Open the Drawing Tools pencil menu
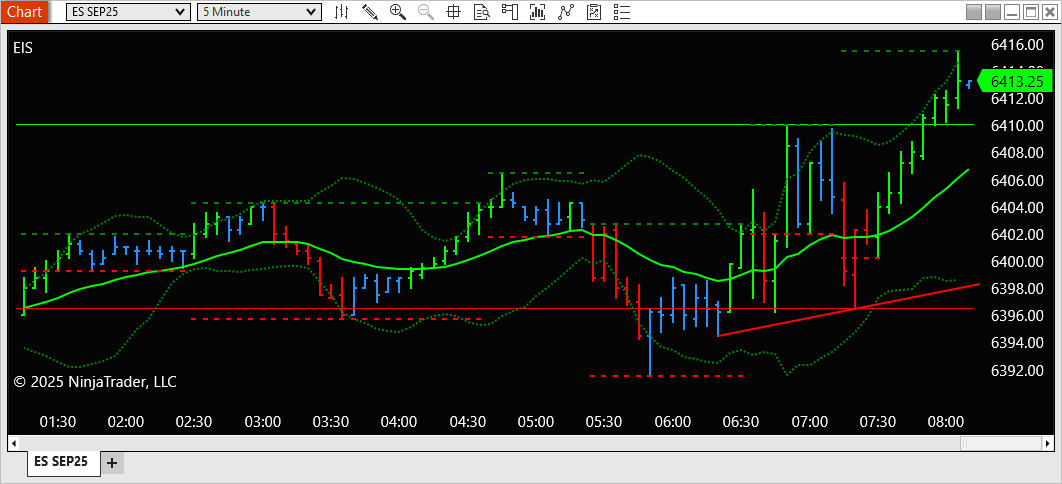The image size is (1062, 484). pos(370,12)
